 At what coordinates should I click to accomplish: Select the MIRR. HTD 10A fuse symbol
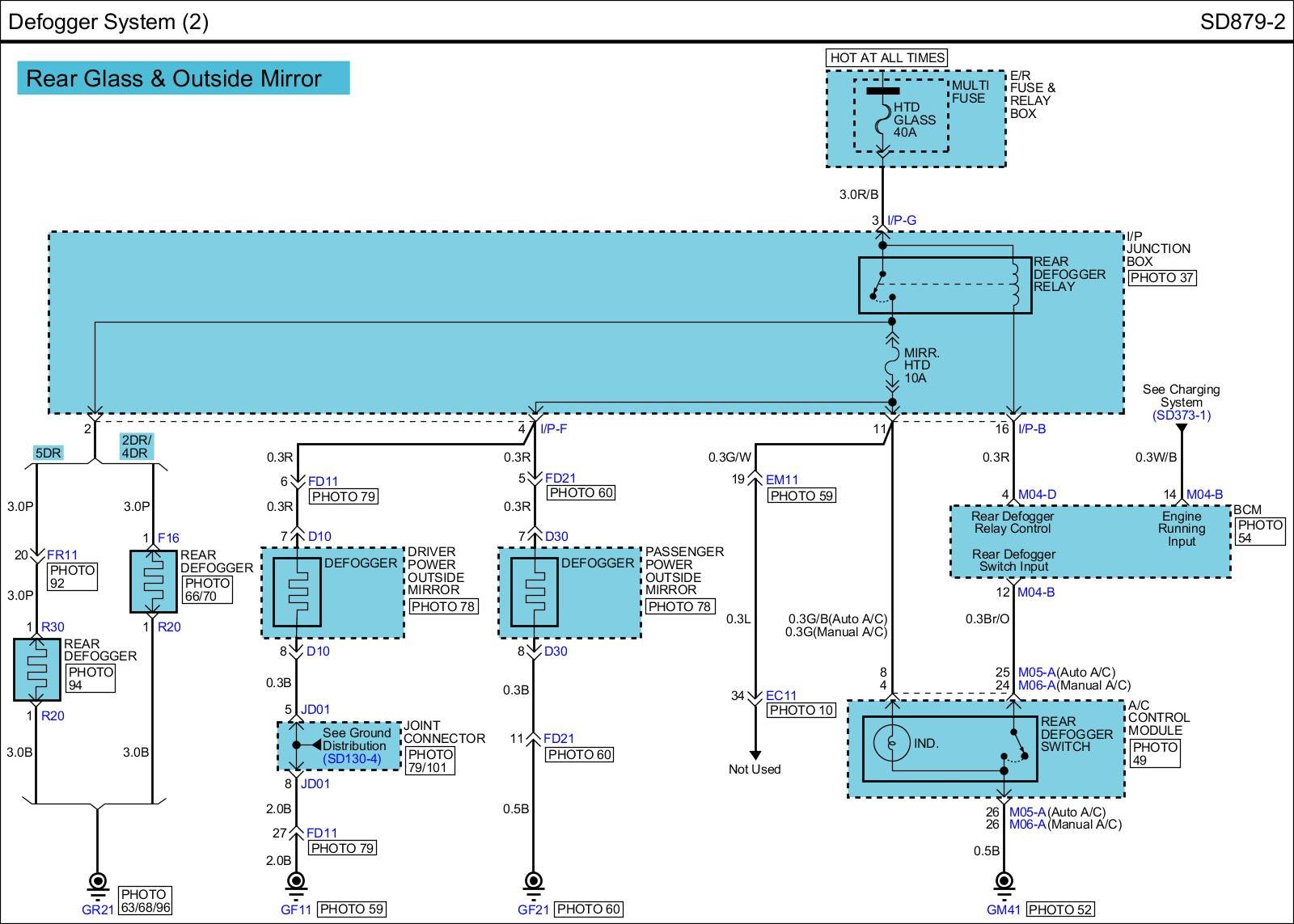(x=892, y=365)
